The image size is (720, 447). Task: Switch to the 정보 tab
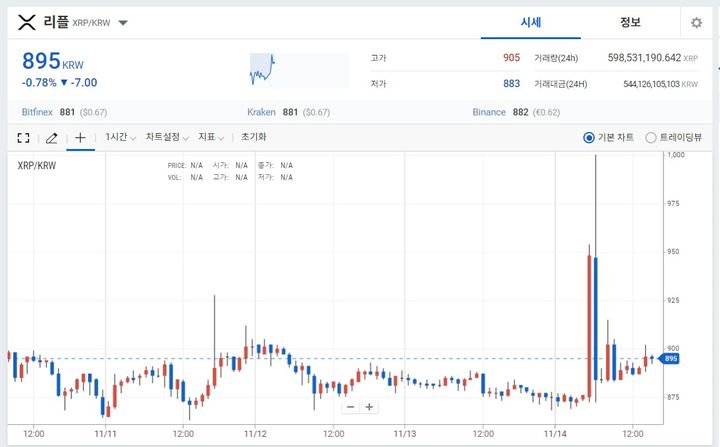click(x=630, y=22)
